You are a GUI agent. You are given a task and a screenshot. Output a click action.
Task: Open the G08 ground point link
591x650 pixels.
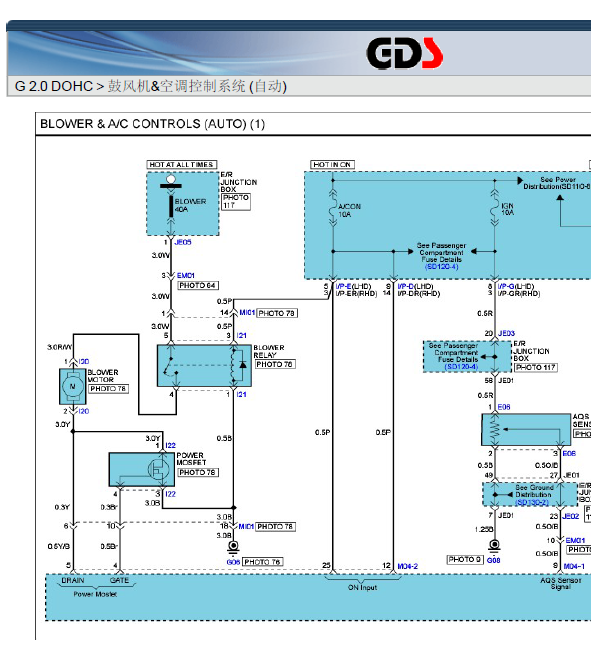click(494, 560)
